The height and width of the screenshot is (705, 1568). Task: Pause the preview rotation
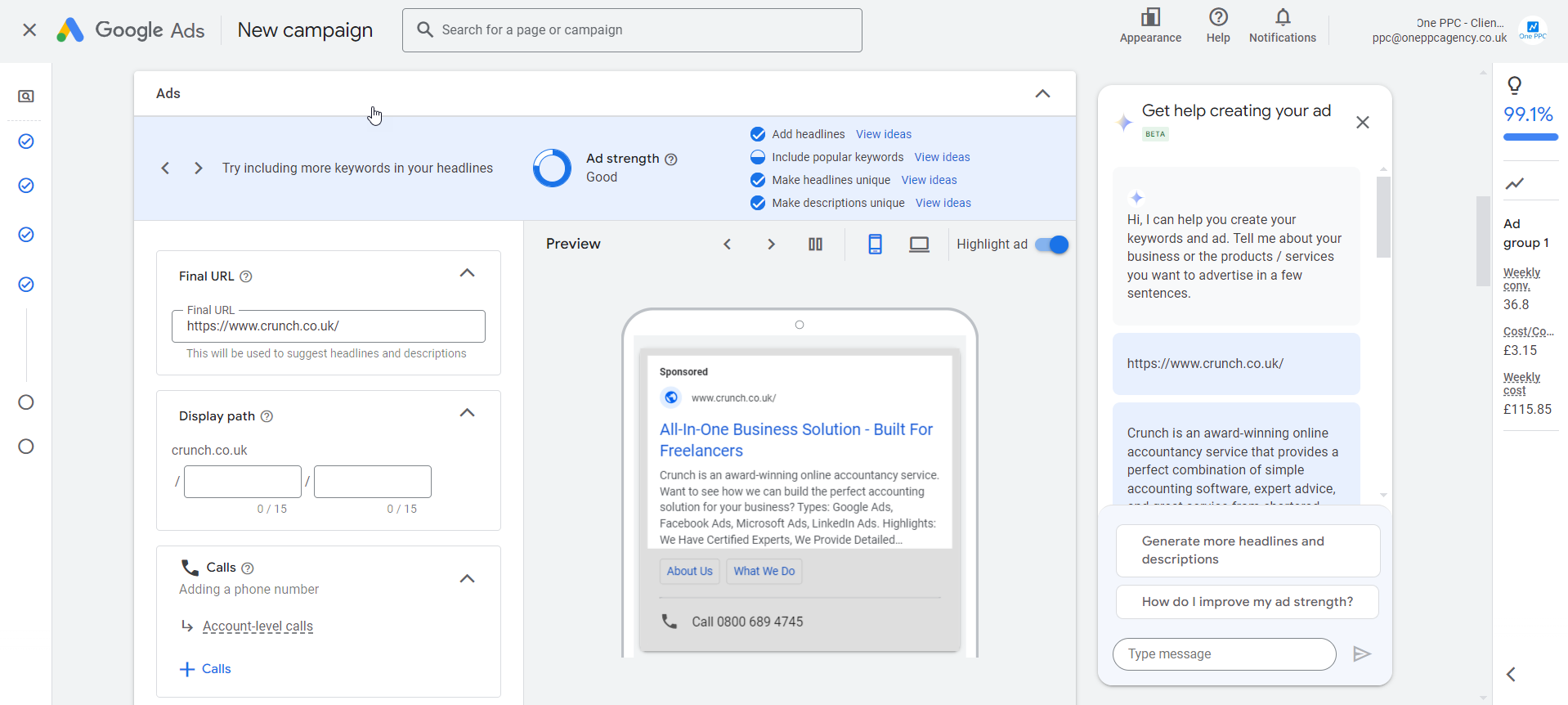pos(815,245)
